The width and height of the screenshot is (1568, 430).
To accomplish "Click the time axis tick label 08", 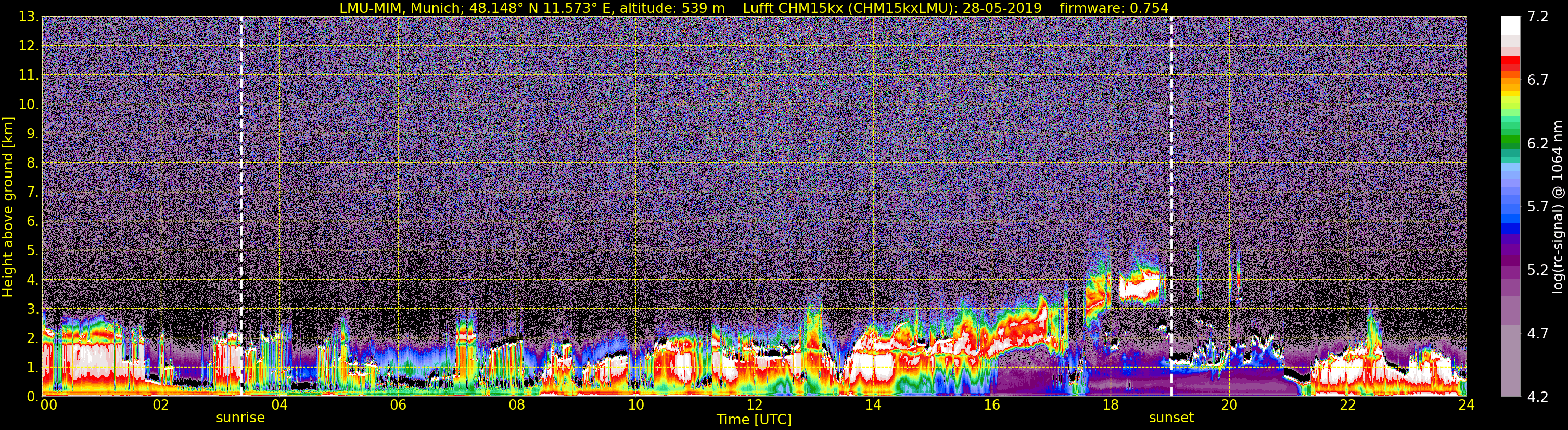I will [x=517, y=405].
